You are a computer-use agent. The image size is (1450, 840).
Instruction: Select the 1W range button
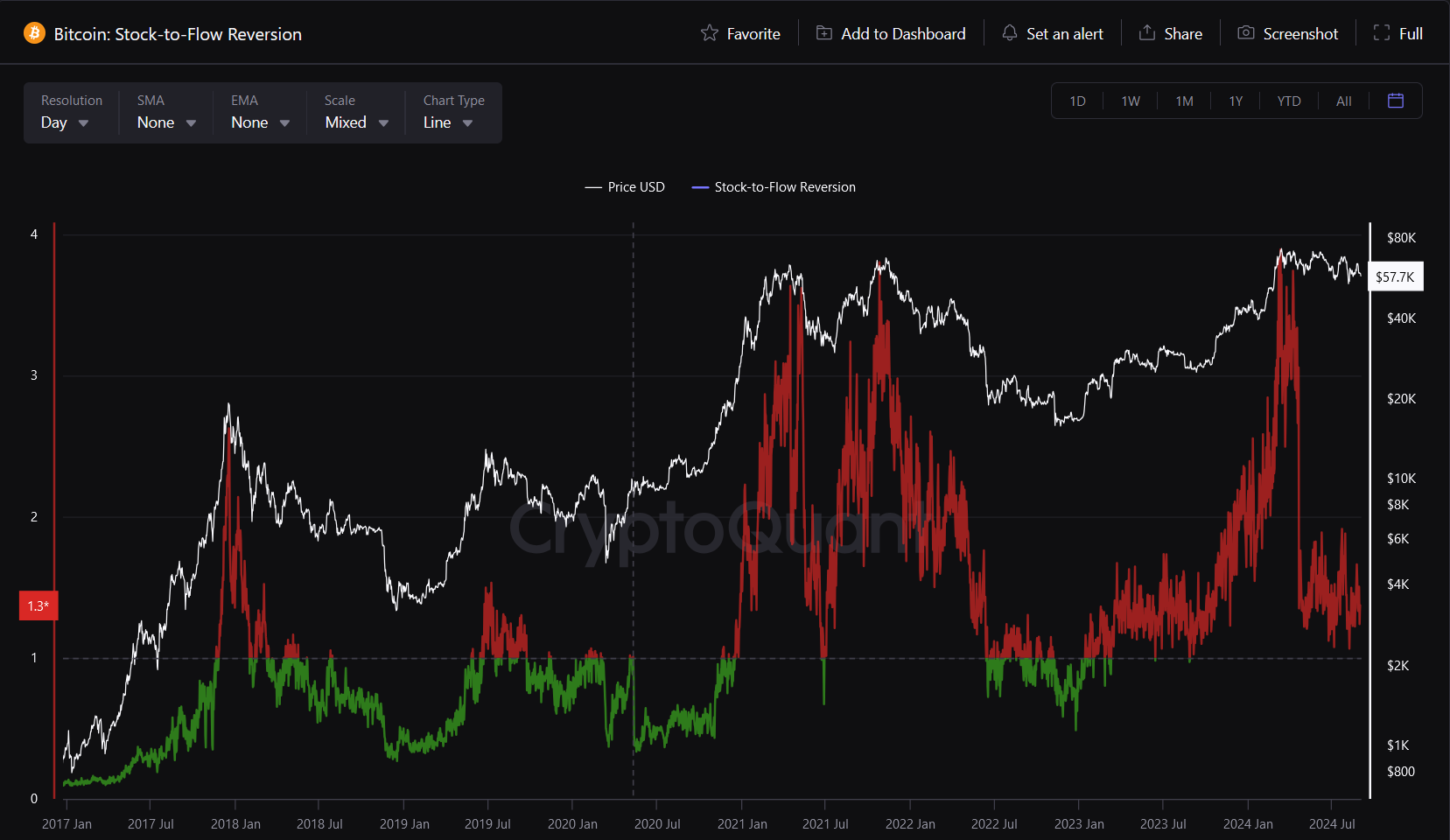click(x=1131, y=101)
